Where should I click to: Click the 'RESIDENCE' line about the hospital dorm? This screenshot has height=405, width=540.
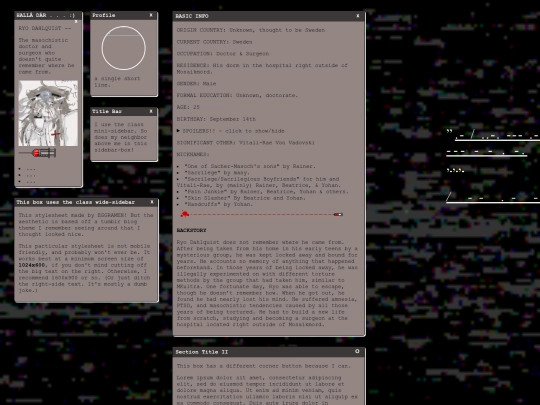tap(262, 69)
